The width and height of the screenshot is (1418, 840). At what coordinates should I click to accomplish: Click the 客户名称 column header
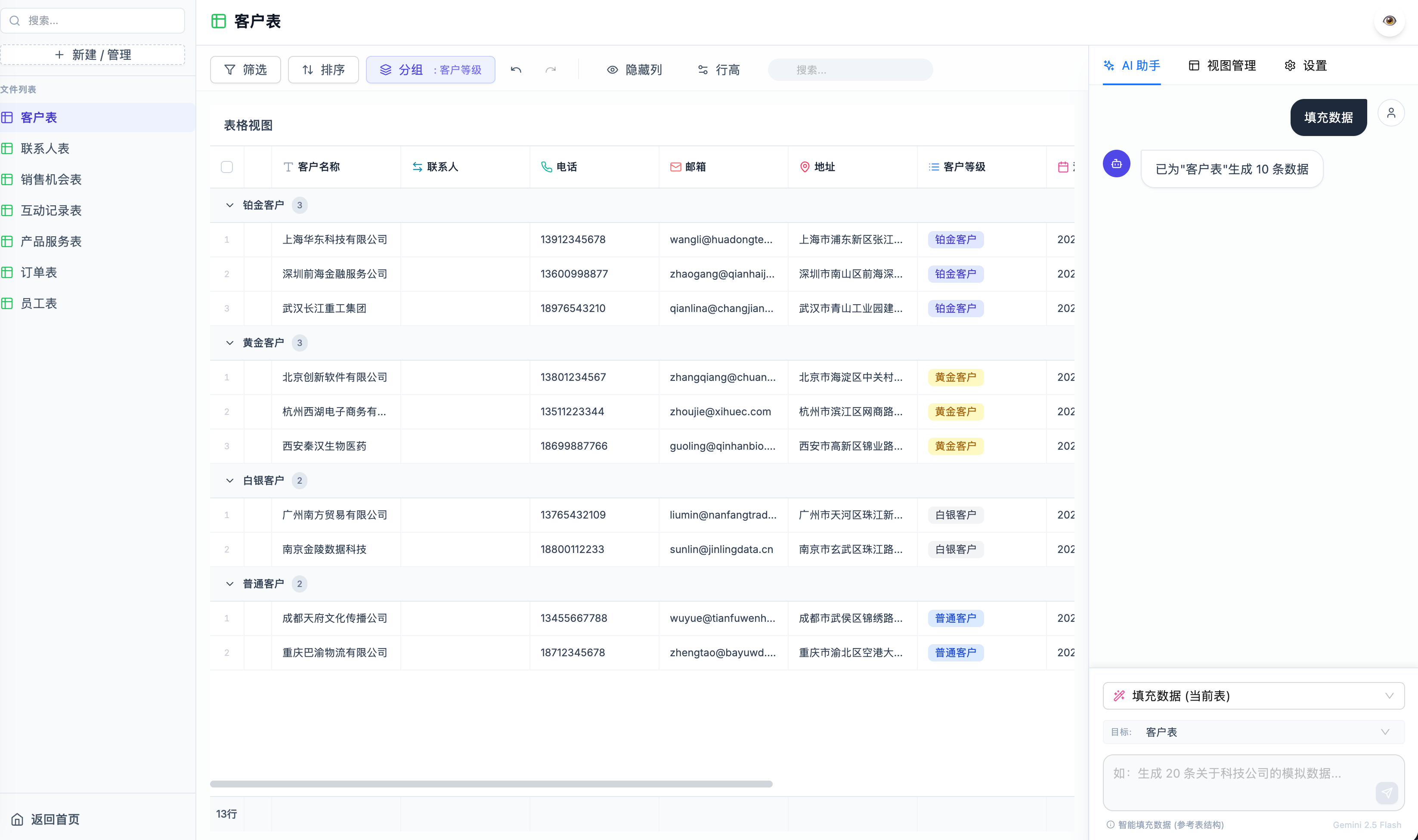[336, 167]
